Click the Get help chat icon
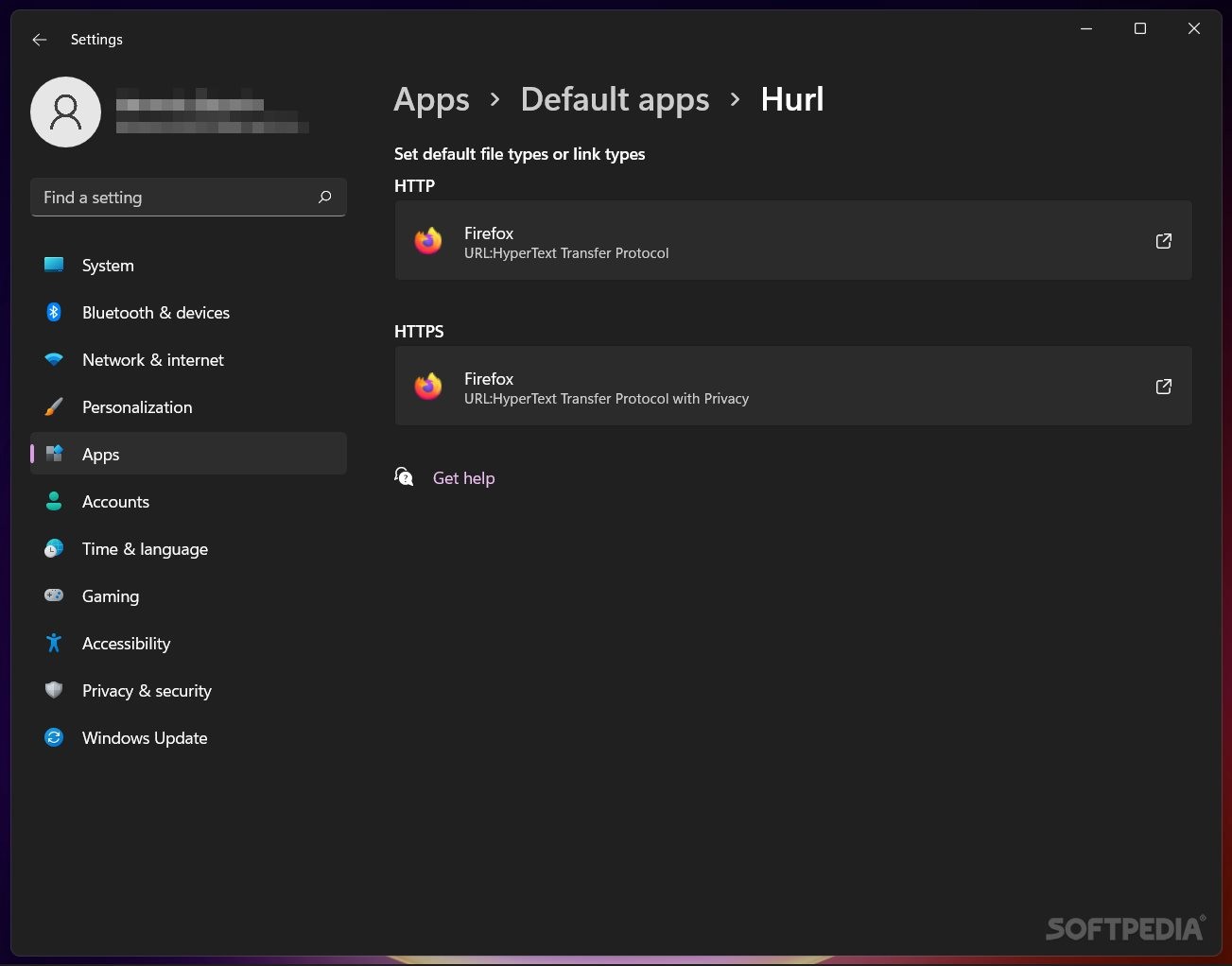The image size is (1232, 966). [404, 476]
